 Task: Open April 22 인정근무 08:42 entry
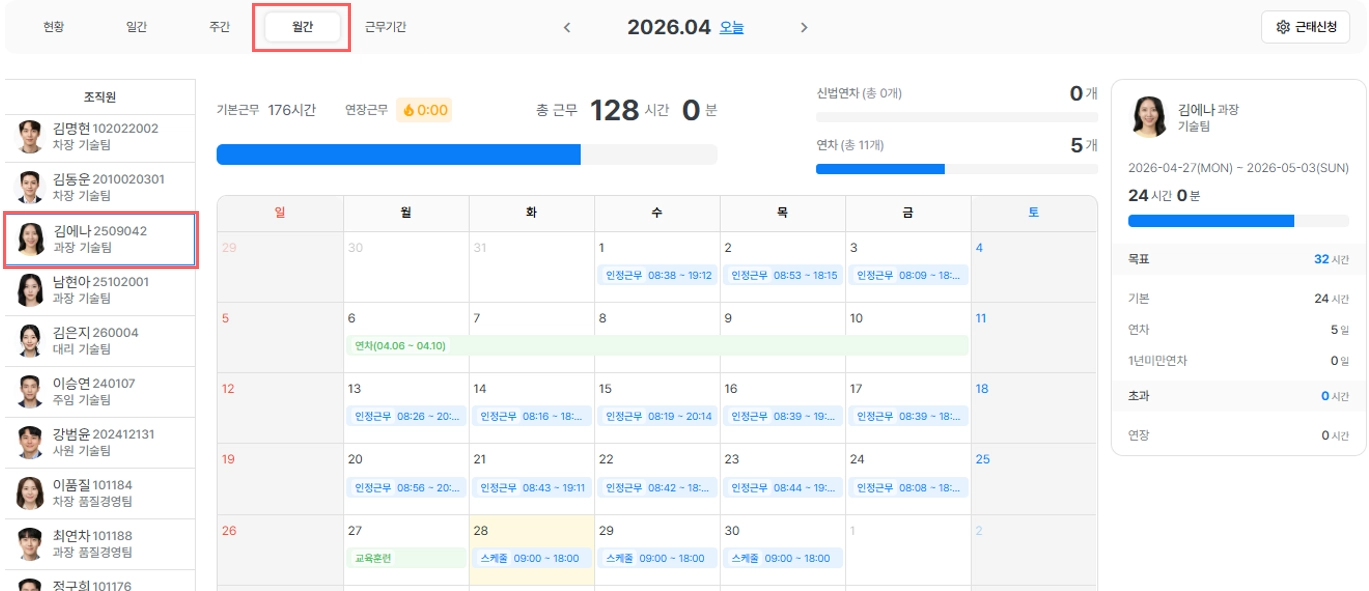pos(657,488)
